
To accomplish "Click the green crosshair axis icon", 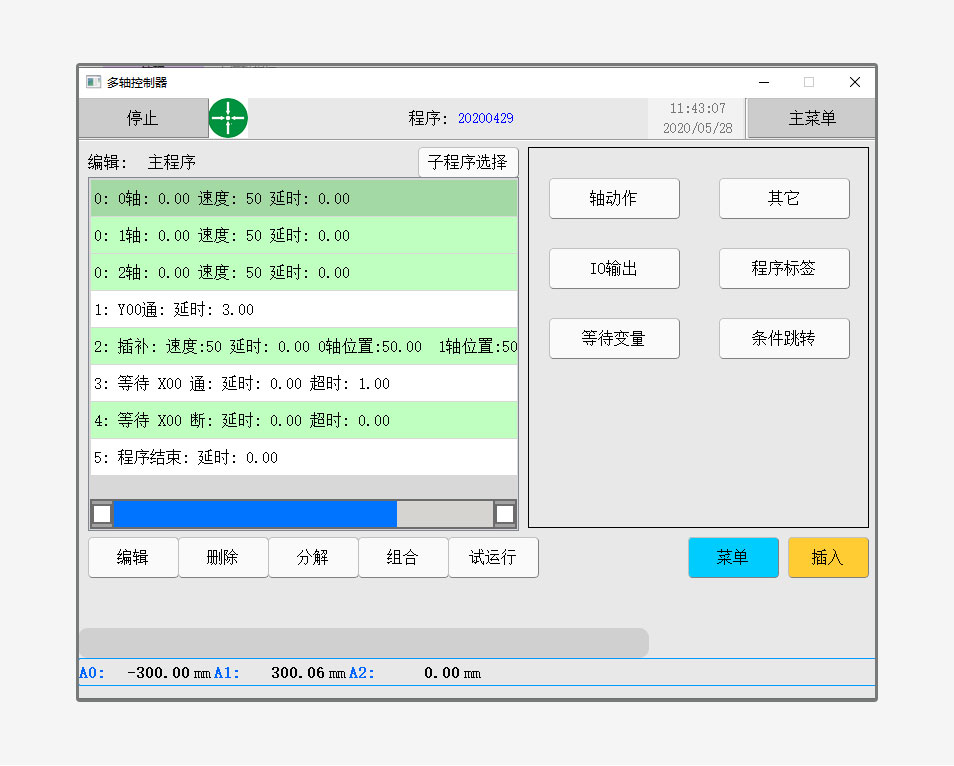I will (228, 118).
